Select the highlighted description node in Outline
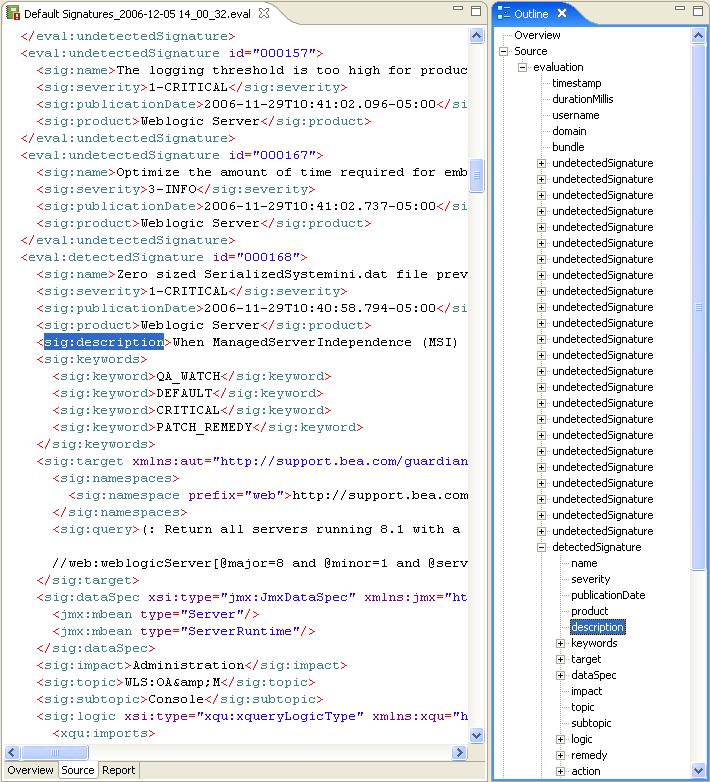Viewport: 710px width, 782px height. coord(597,627)
